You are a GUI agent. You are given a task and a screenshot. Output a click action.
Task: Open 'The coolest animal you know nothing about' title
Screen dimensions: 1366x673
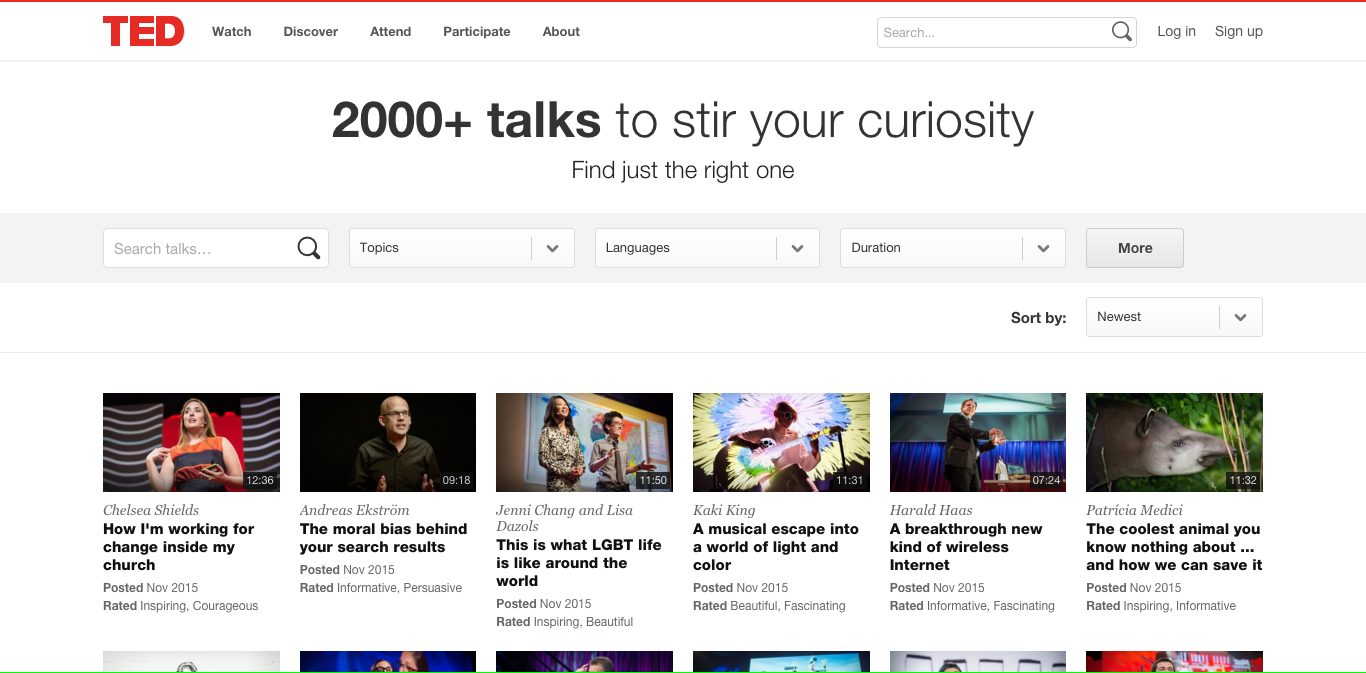click(x=1174, y=547)
